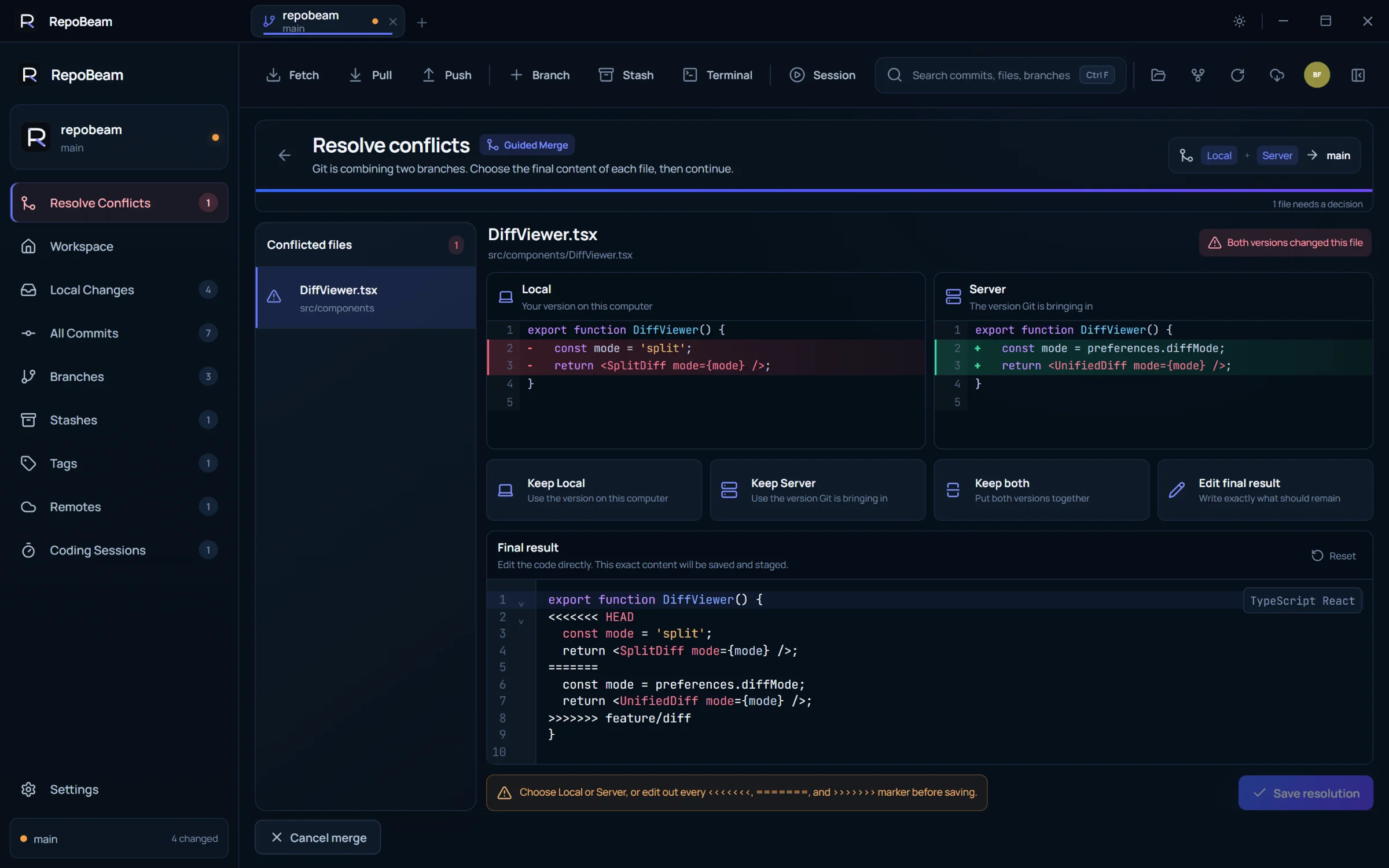
Task: Open Coding Sessions in sidebar
Action: point(119,550)
